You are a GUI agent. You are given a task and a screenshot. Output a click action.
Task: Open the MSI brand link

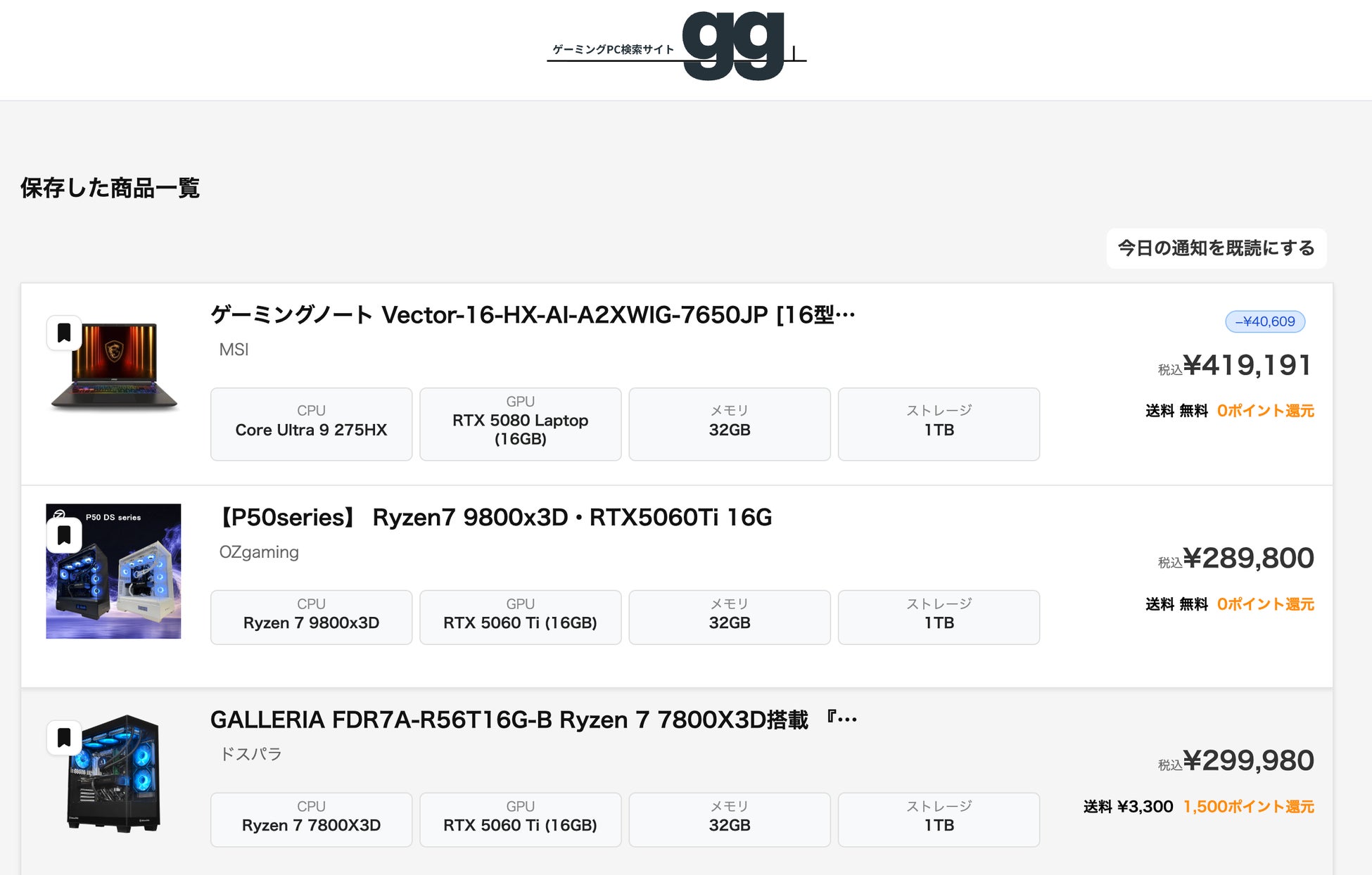tap(234, 350)
